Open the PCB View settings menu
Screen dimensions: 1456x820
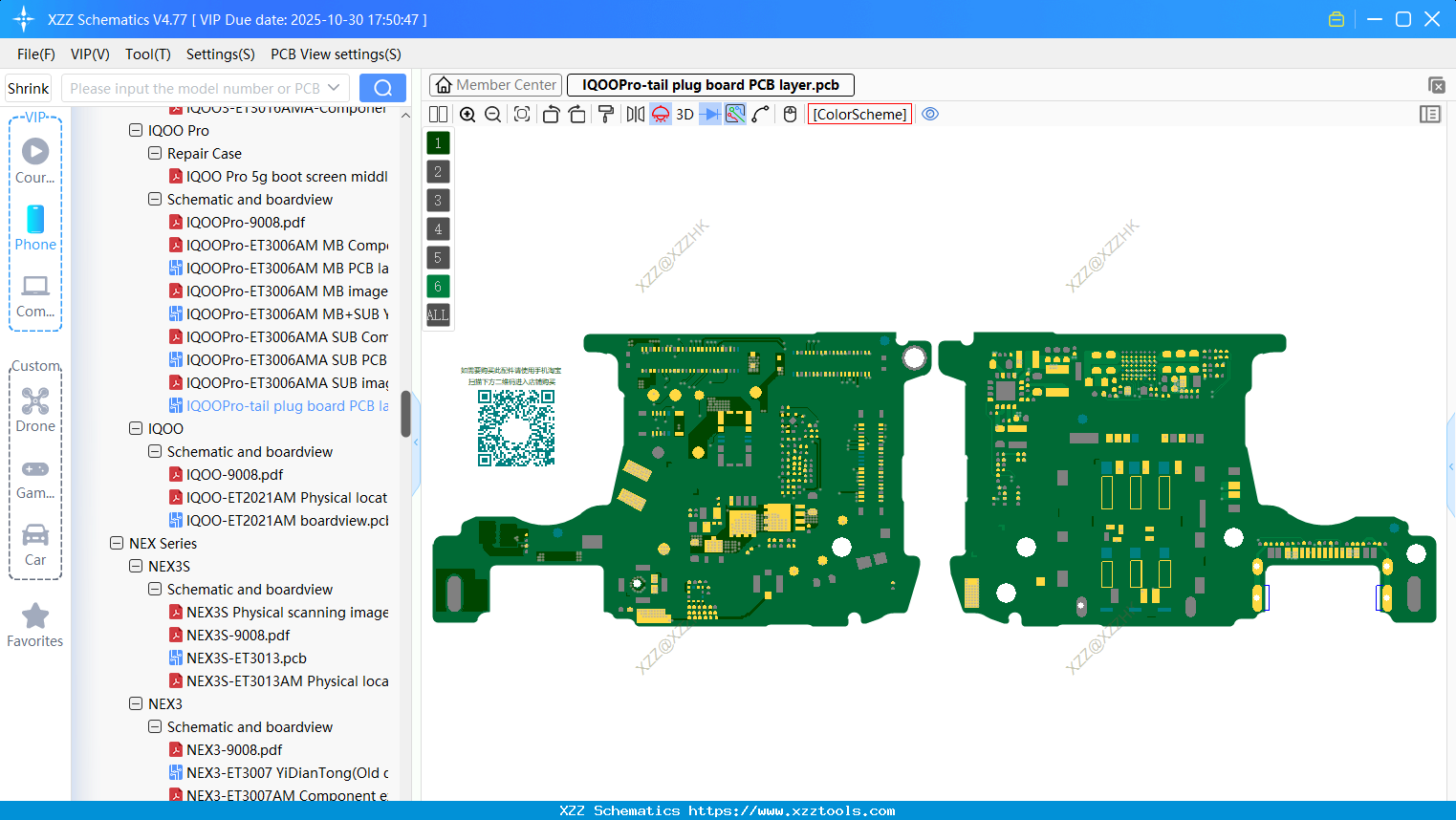click(335, 54)
